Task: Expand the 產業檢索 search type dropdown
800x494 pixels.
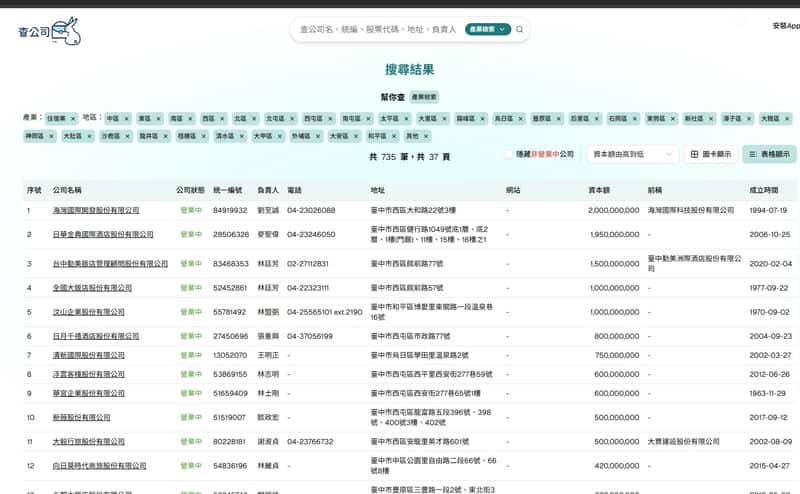Action: pos(488,30)
